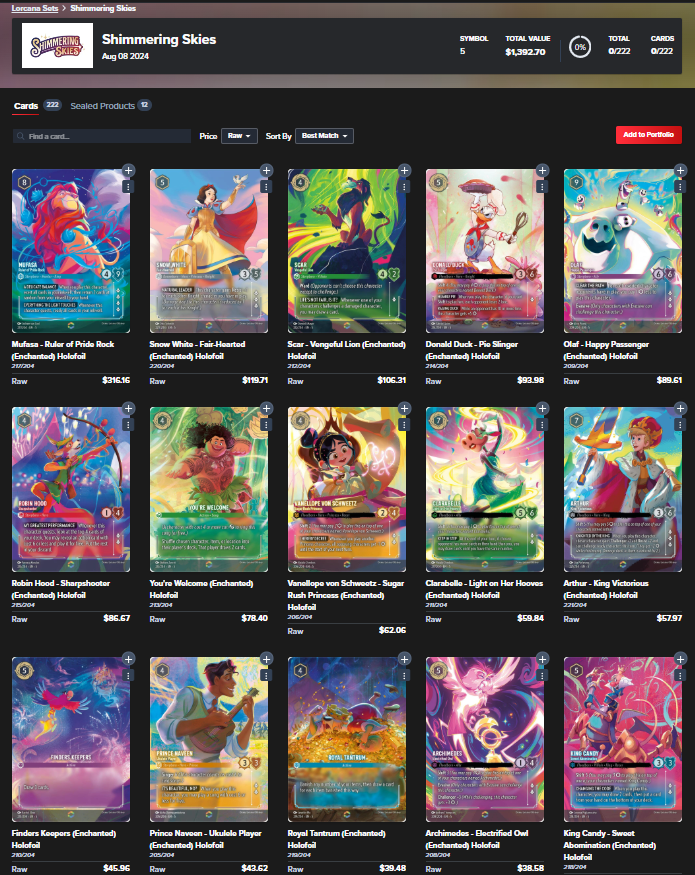This screenshot has height=875, width=695.
Task: Click the $1,392.70 total value figure
Action: click(525, 52)
